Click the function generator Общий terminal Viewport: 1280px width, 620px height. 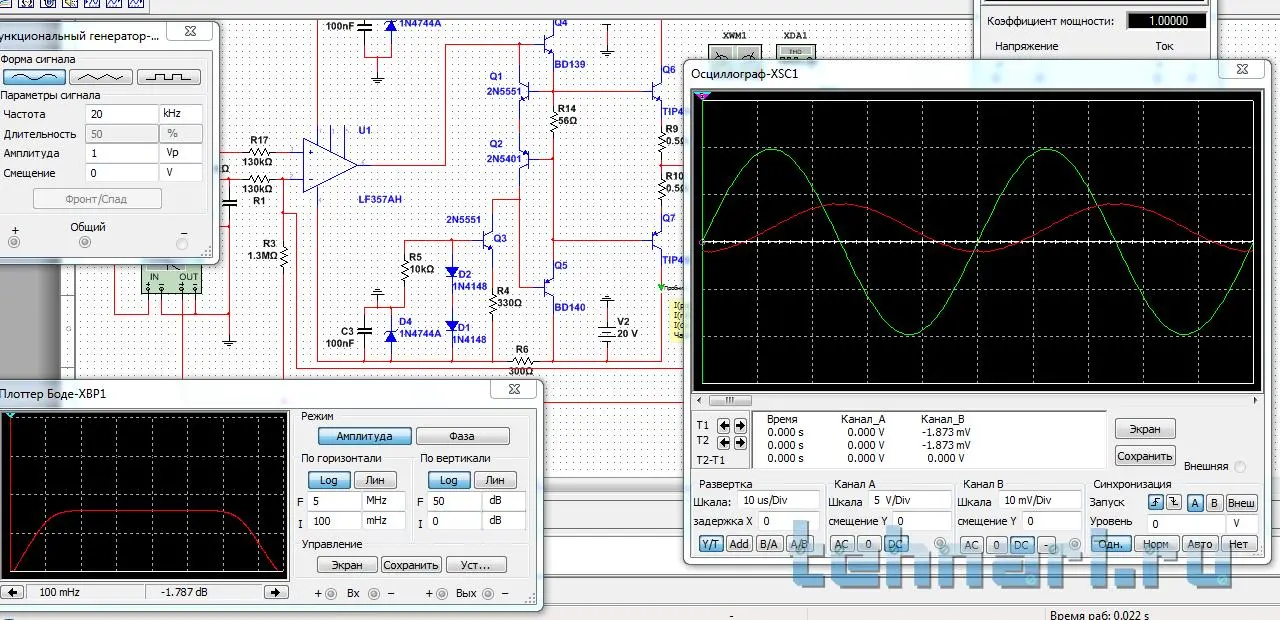[x=85, y=242]
